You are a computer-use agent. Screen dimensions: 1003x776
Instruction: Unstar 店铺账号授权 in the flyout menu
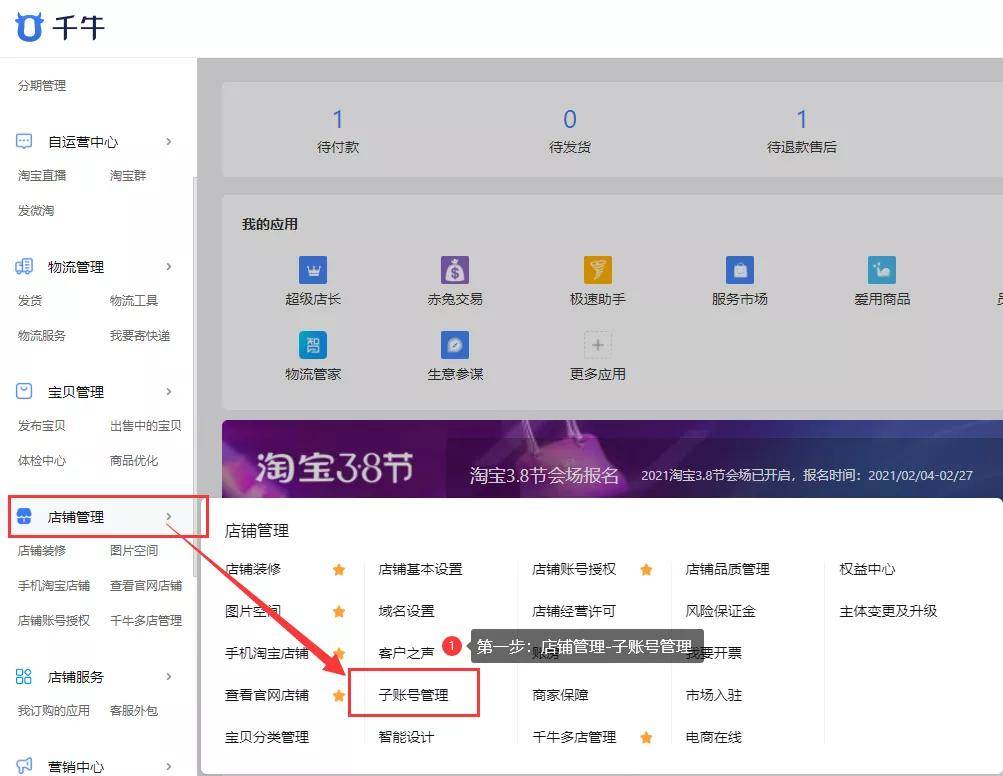(x=646, y=569)
